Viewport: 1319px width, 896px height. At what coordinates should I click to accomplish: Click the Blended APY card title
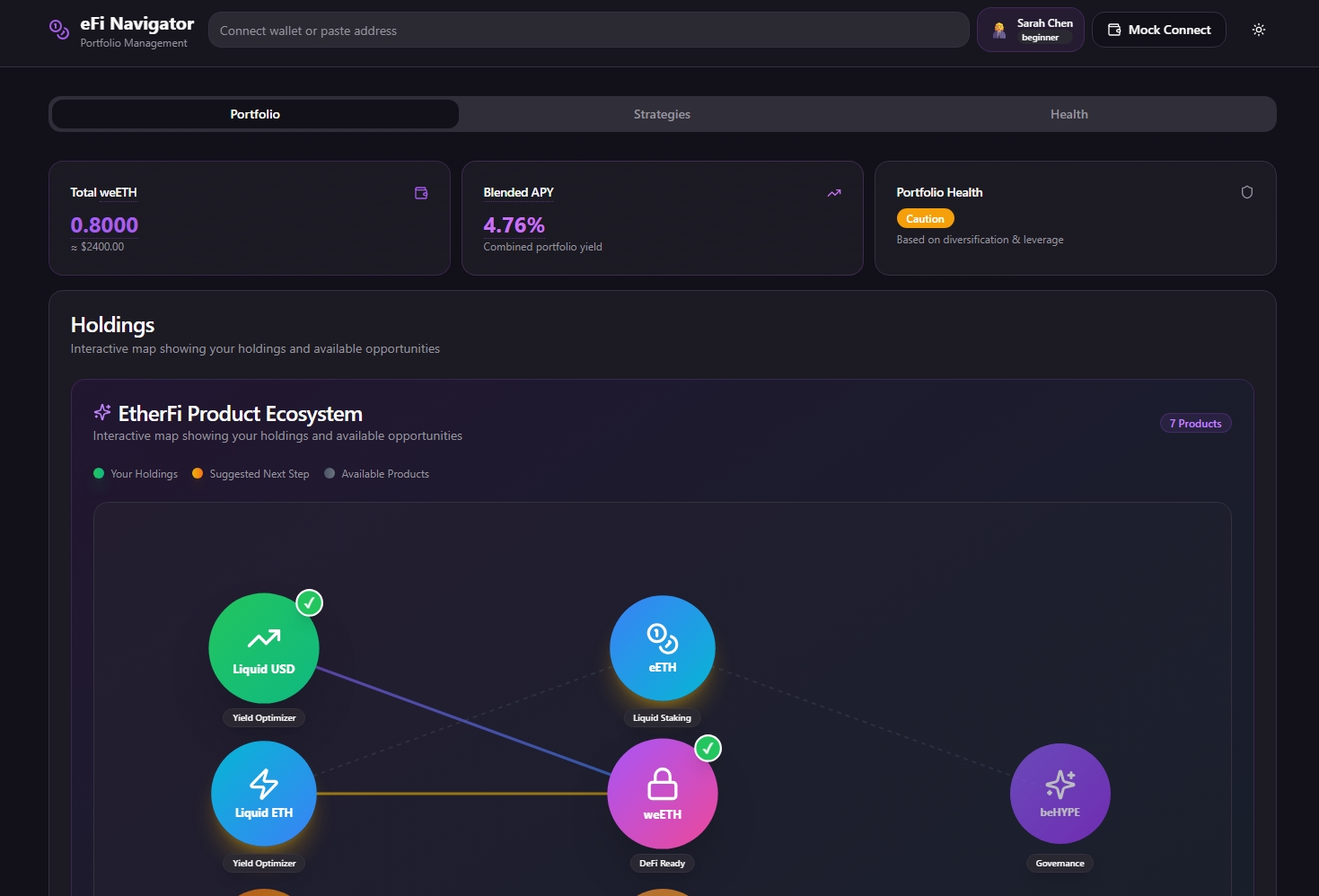pyautogui.click(x=518, y=192)
